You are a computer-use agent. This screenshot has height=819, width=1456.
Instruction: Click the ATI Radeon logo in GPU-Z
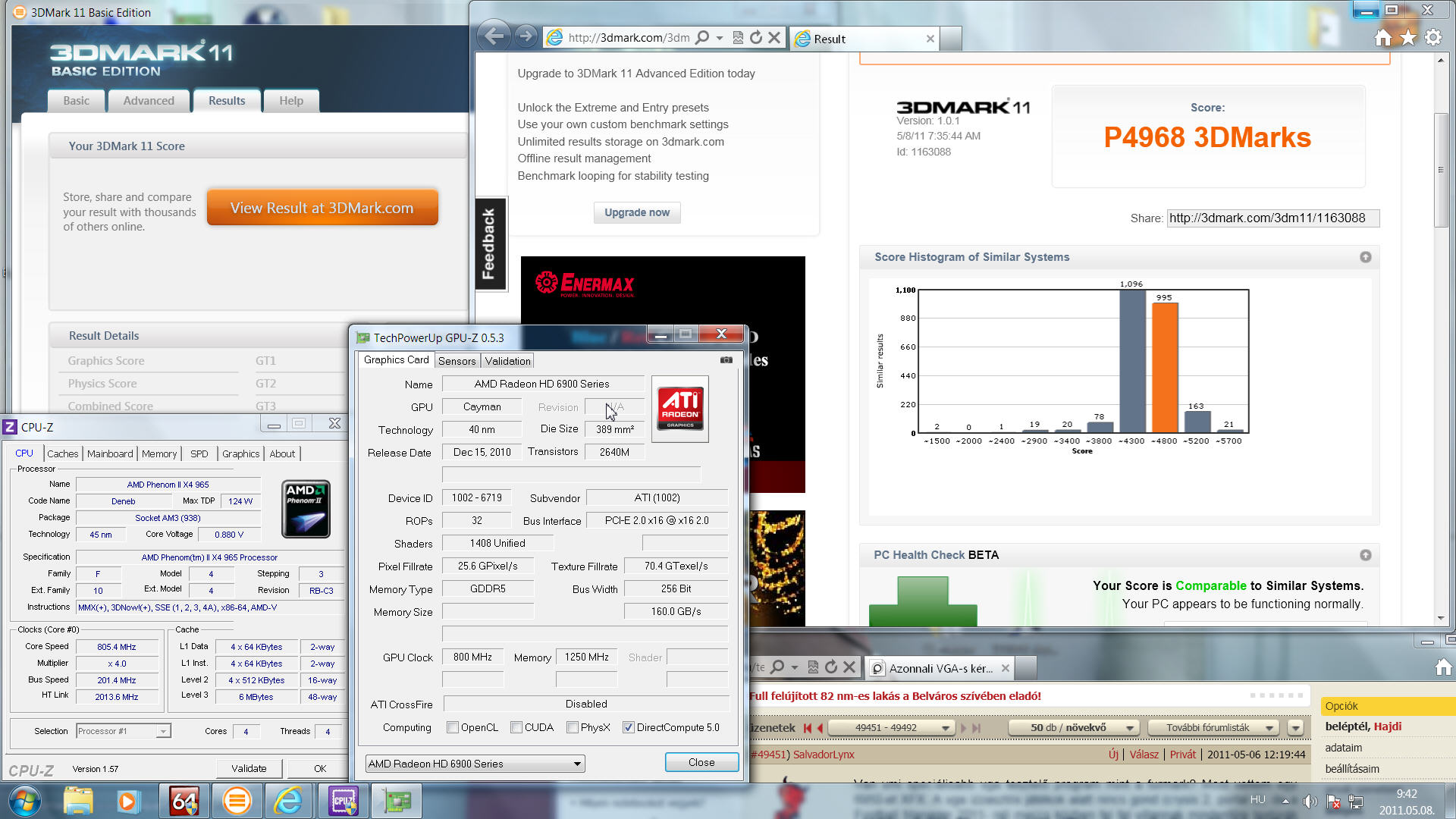point(680,409)
